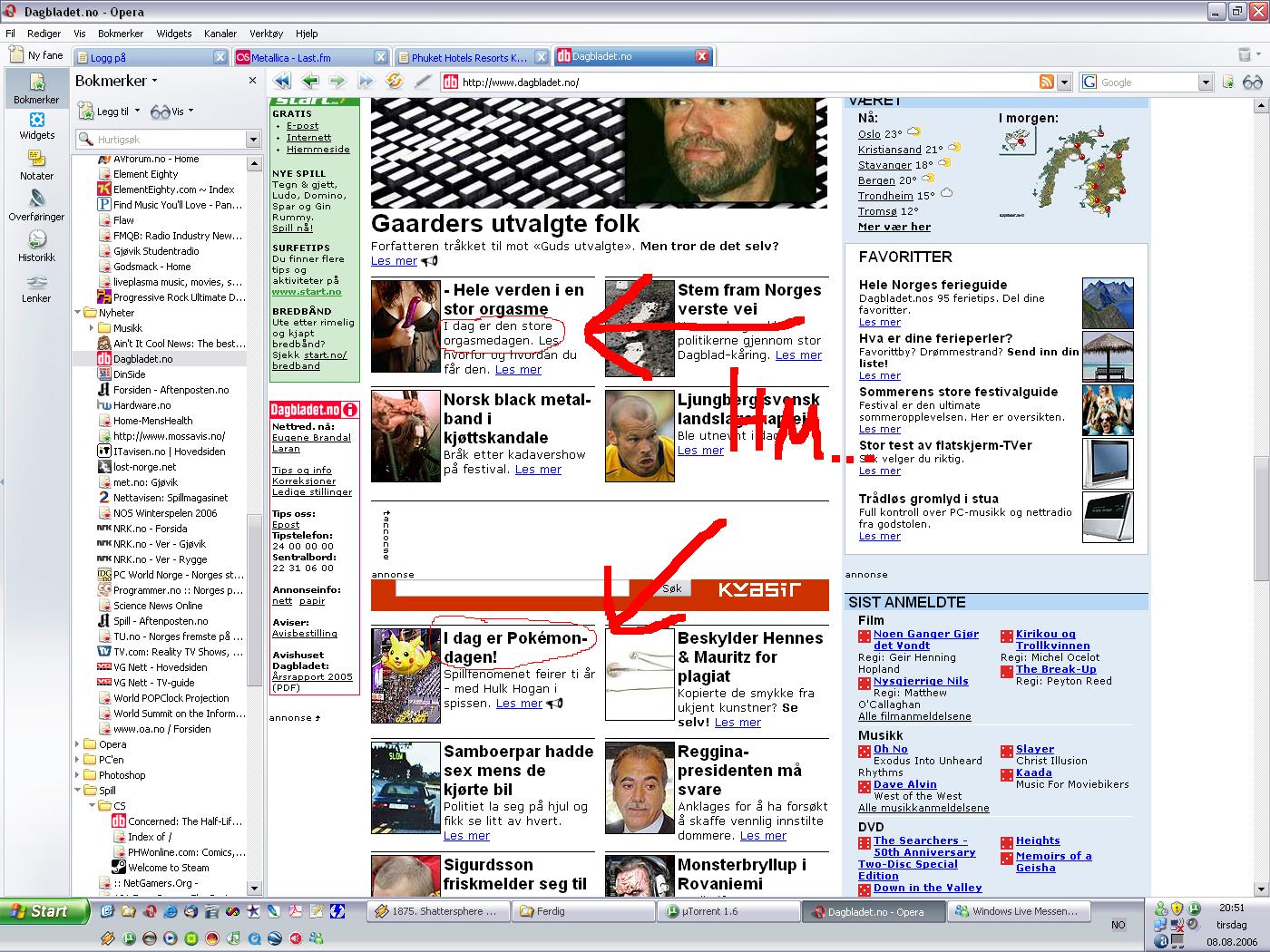Expand the PC'en bookmark folder
The height and width of the screenshot is (952, 1270).
pos(78,760)
